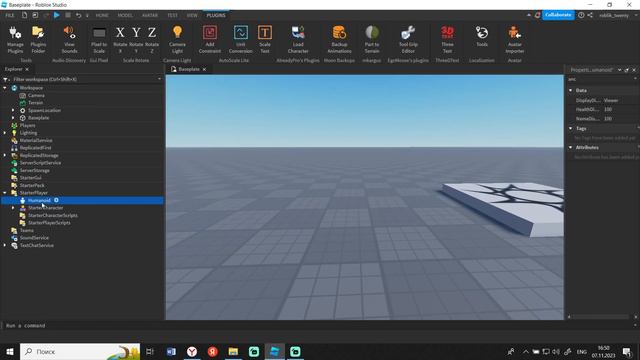
Task: Collapse the Data section in Properties
Action: 571,90
